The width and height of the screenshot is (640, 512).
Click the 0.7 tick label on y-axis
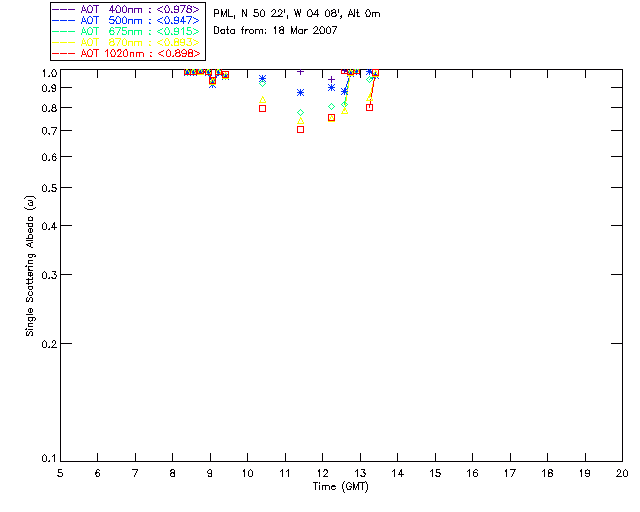tap(49, 131)
